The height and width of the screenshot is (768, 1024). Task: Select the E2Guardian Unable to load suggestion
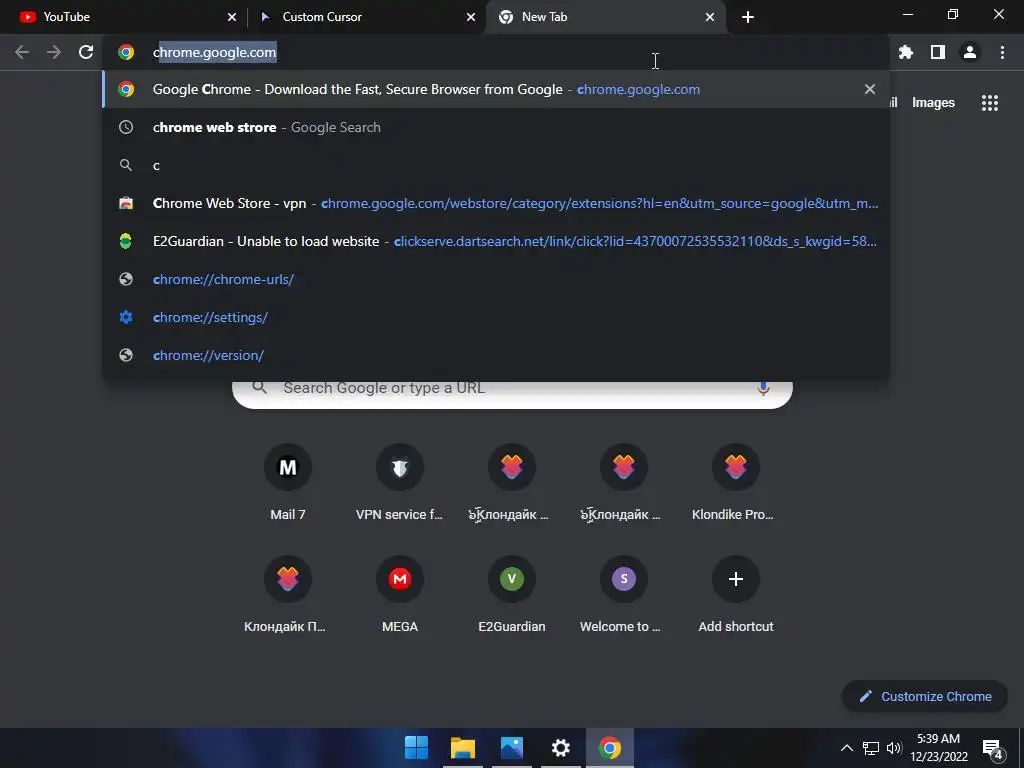click(x=496, y=241)
